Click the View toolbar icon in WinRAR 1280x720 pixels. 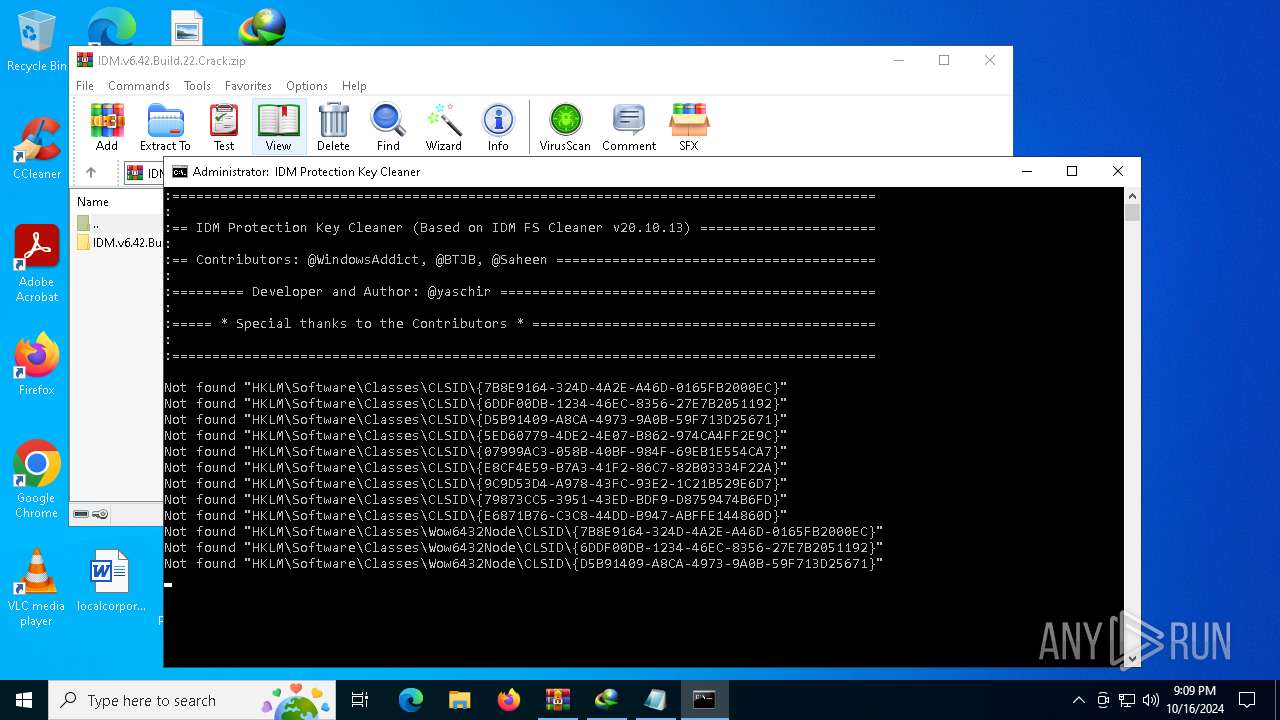[x=278, y=127]
